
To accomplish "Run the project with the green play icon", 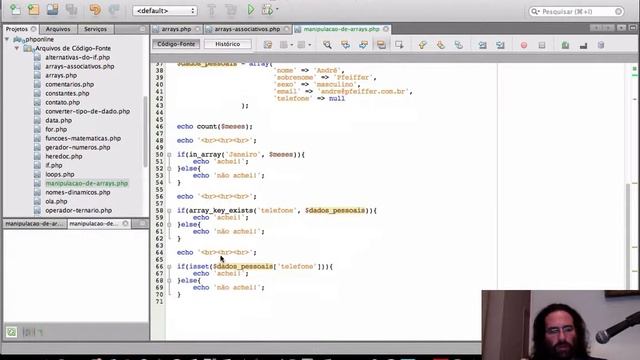I will 251,9.
